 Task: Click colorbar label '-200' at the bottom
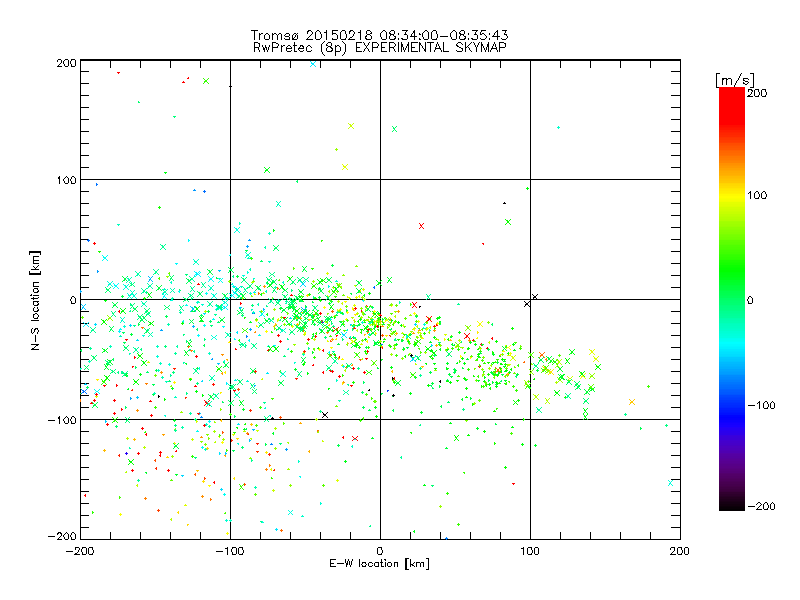pos(761,507)
